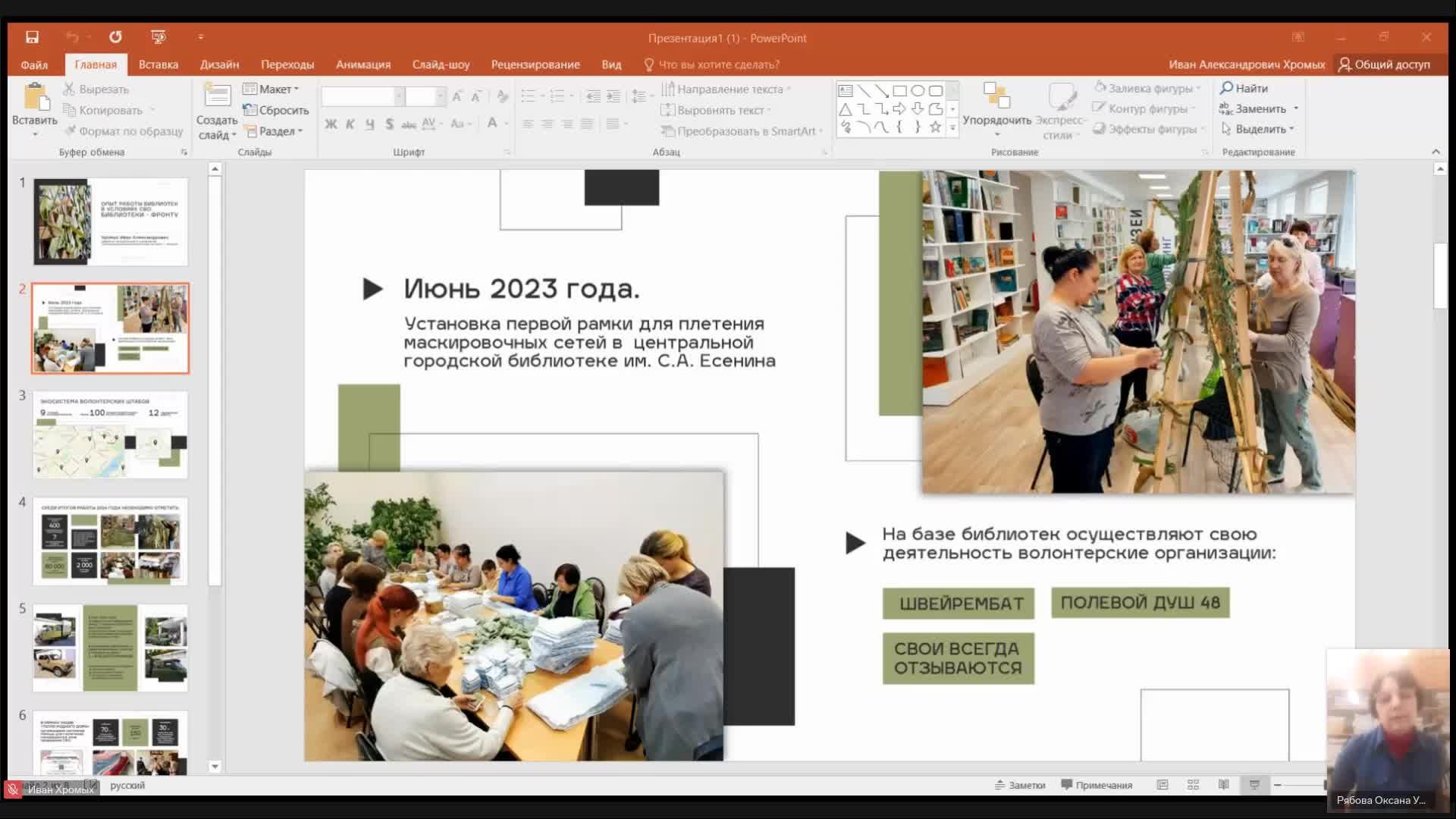Image resolution: width=1456 pixels, height=819 pixels.
Task: Click the Сбросить reset button
Action: click(276, 110)
